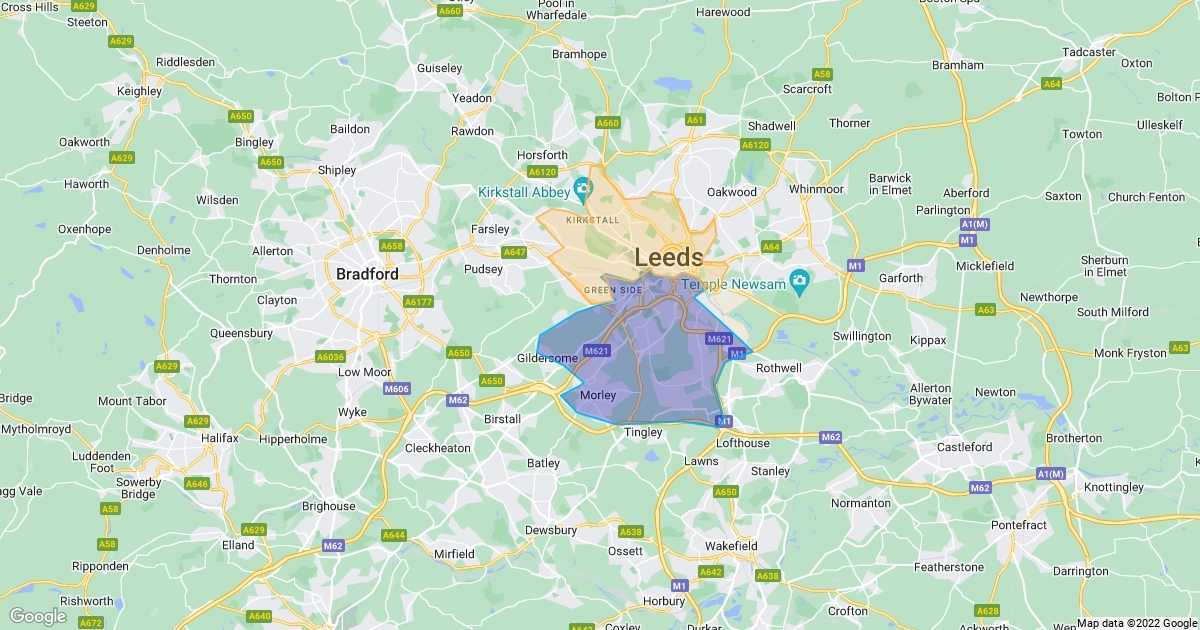Image resolution: width=1200 pixels, height=630 pixels.
Task: Select the Leeds city label
Action: coord(669,257)
